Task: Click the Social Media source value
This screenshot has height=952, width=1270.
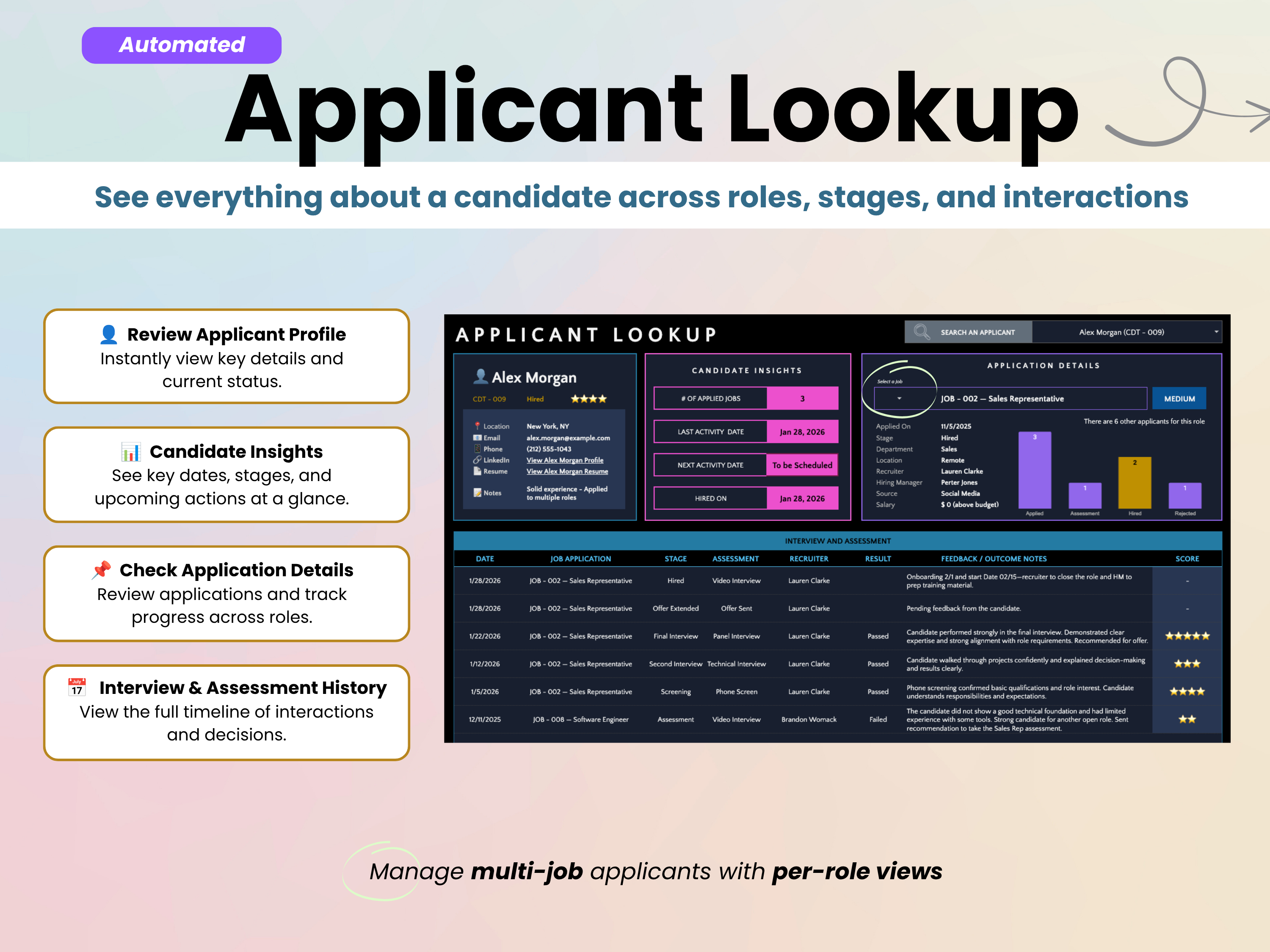Action: pos(960,493)
